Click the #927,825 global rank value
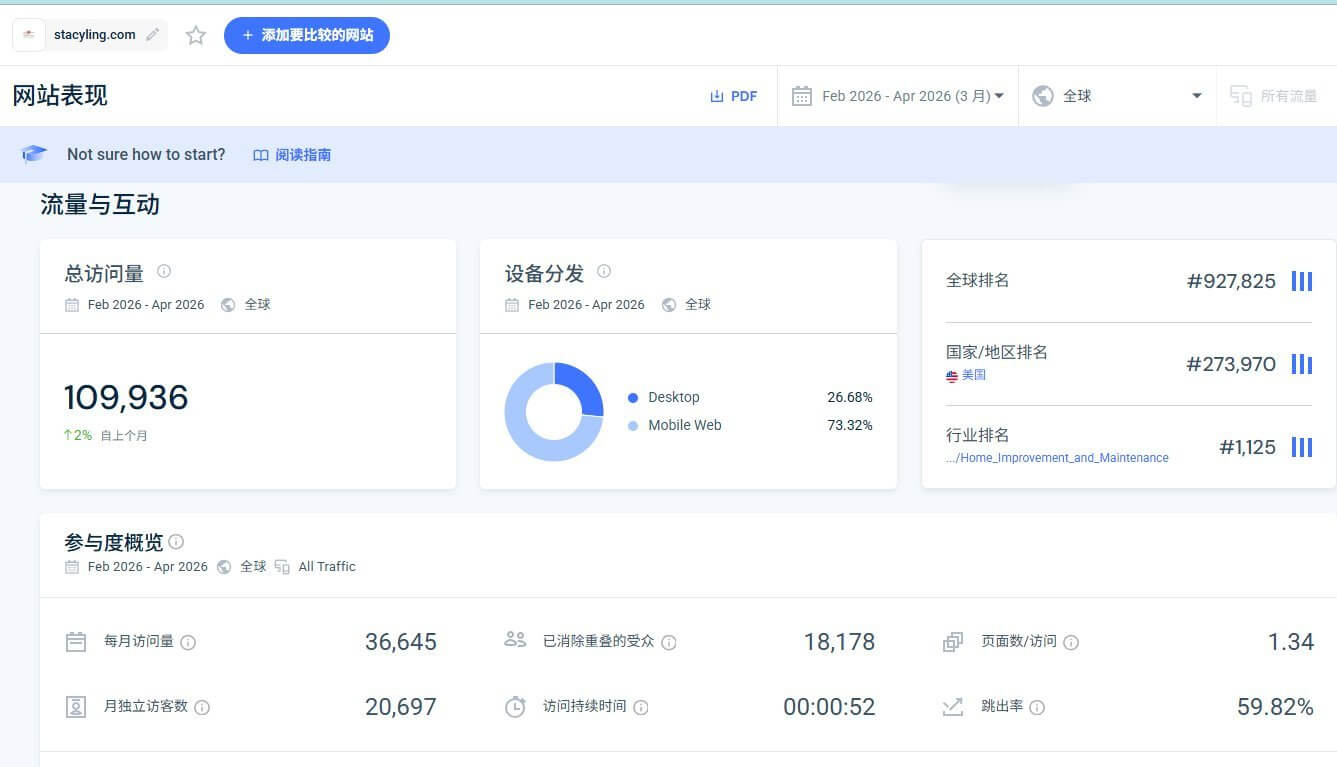 (1231, 281)
